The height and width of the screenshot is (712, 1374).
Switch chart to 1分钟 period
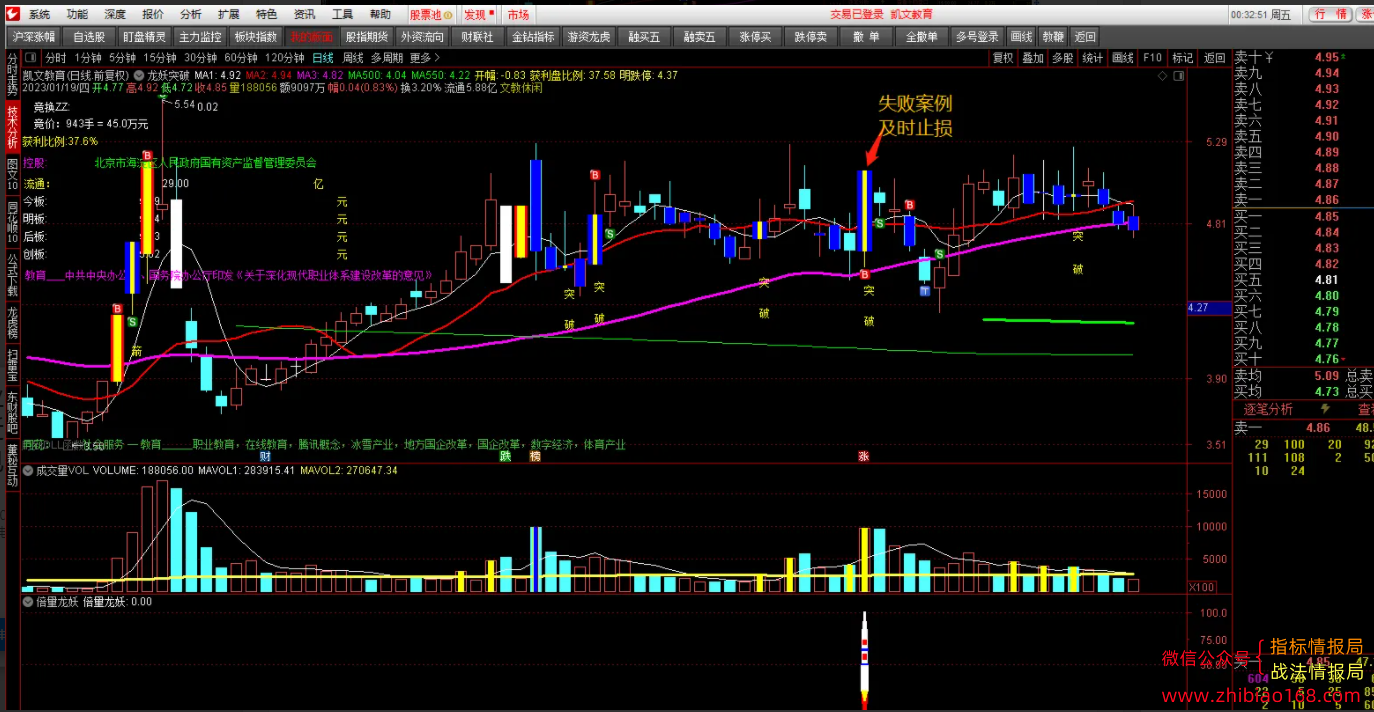pos(88,58)
